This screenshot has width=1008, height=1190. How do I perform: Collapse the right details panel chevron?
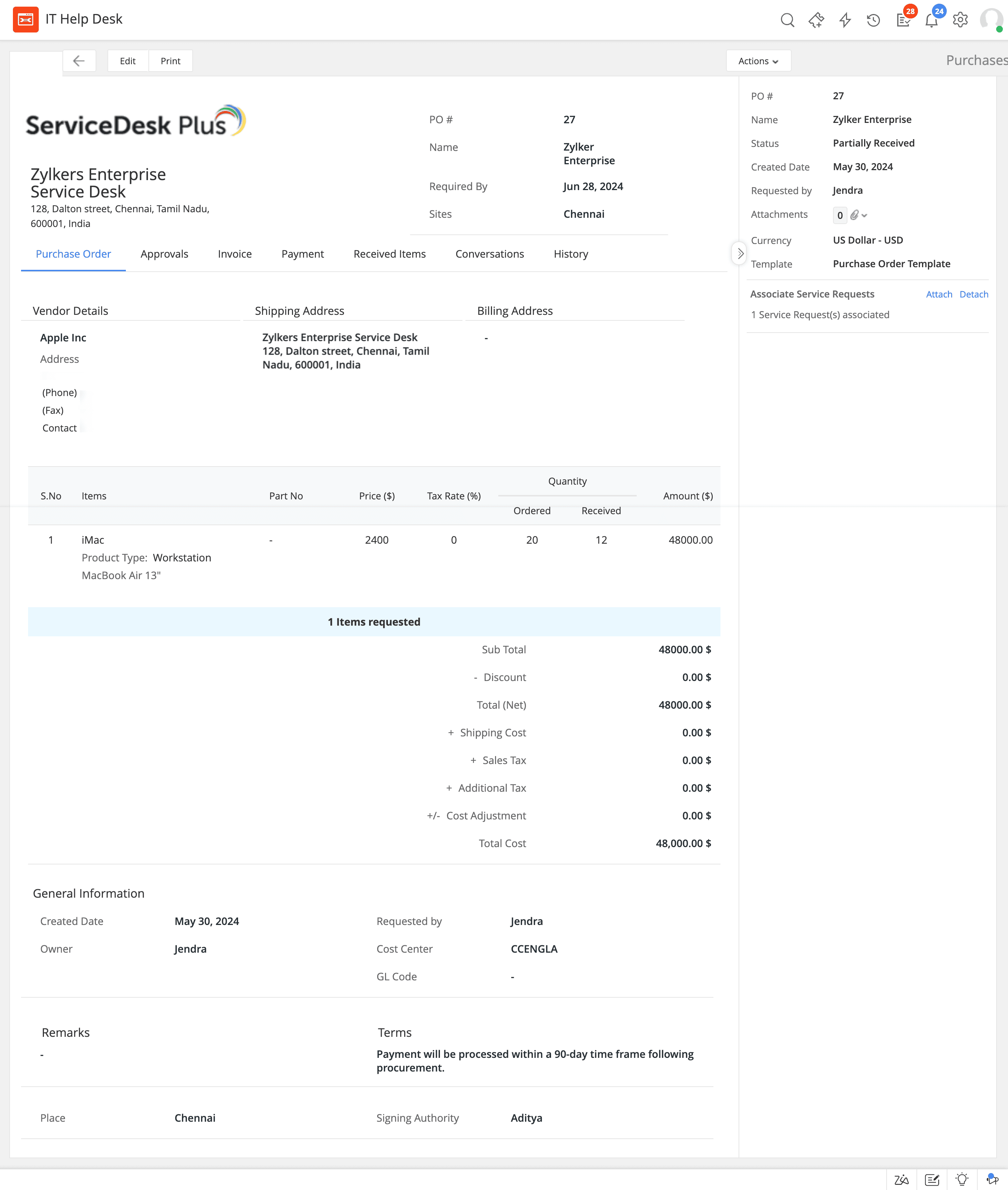[x=740, y=254]
